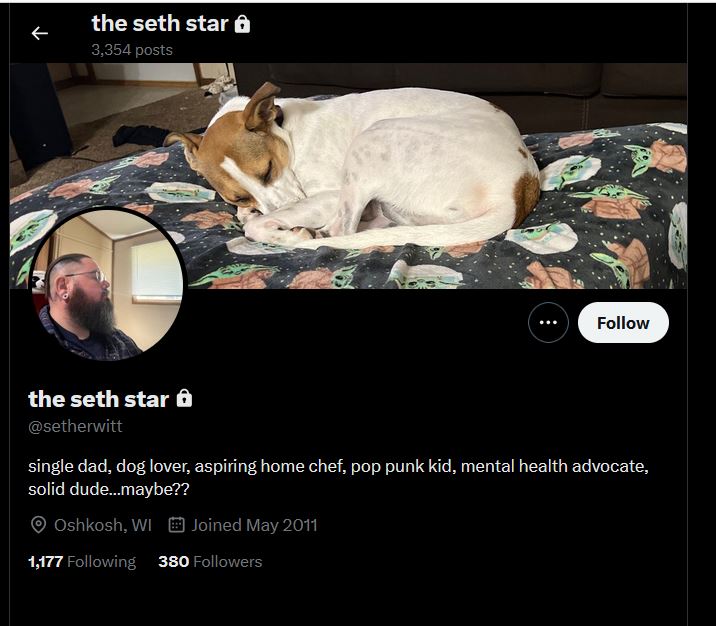Click 'solid dude...maybe??' bio line
The height and width of the screenshot is (626, 716).
[109, 489]
